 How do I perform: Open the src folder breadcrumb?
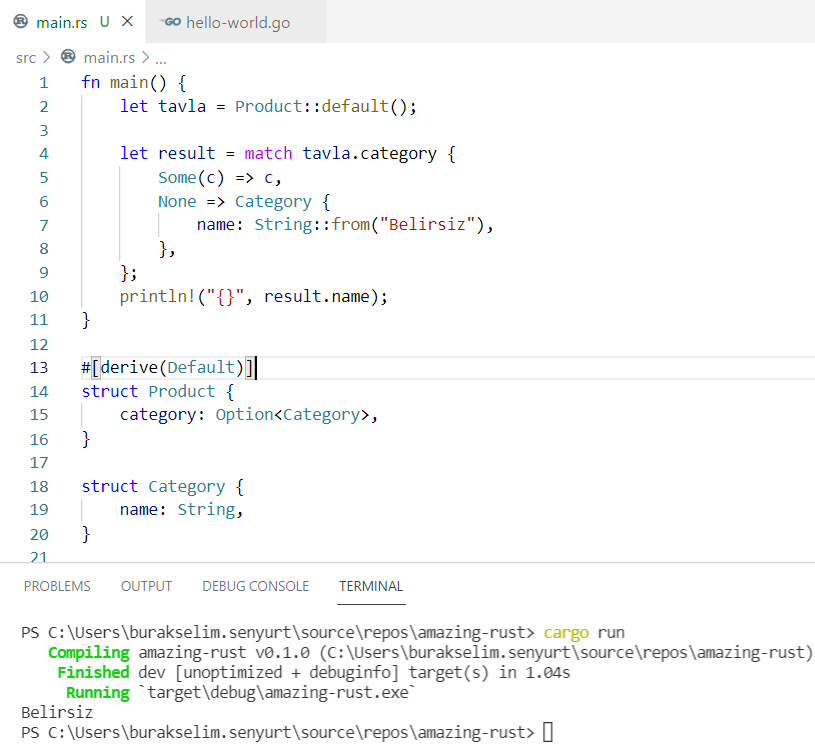(x=26, y=58)
